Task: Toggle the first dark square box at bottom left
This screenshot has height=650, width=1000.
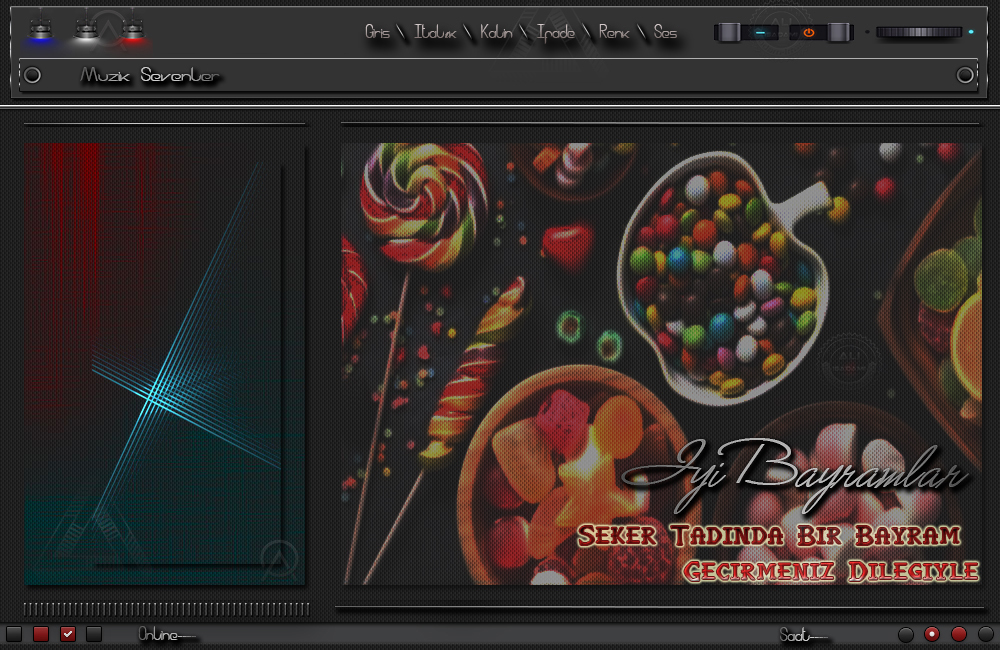Action: tap(14, 634)
